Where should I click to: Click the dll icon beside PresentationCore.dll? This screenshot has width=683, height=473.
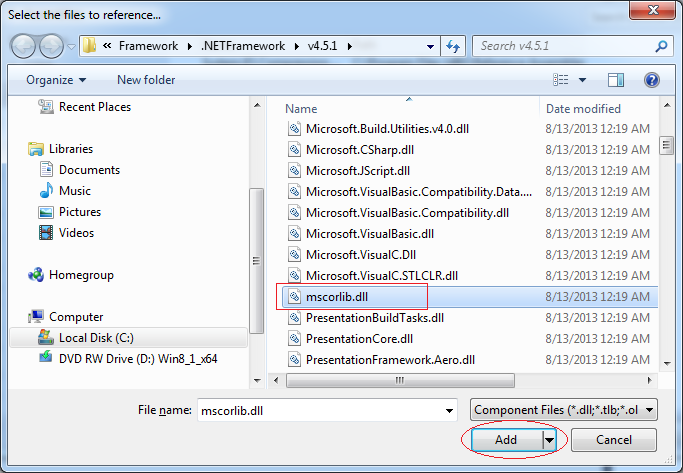pyautogui.click(x=294, y=339)
